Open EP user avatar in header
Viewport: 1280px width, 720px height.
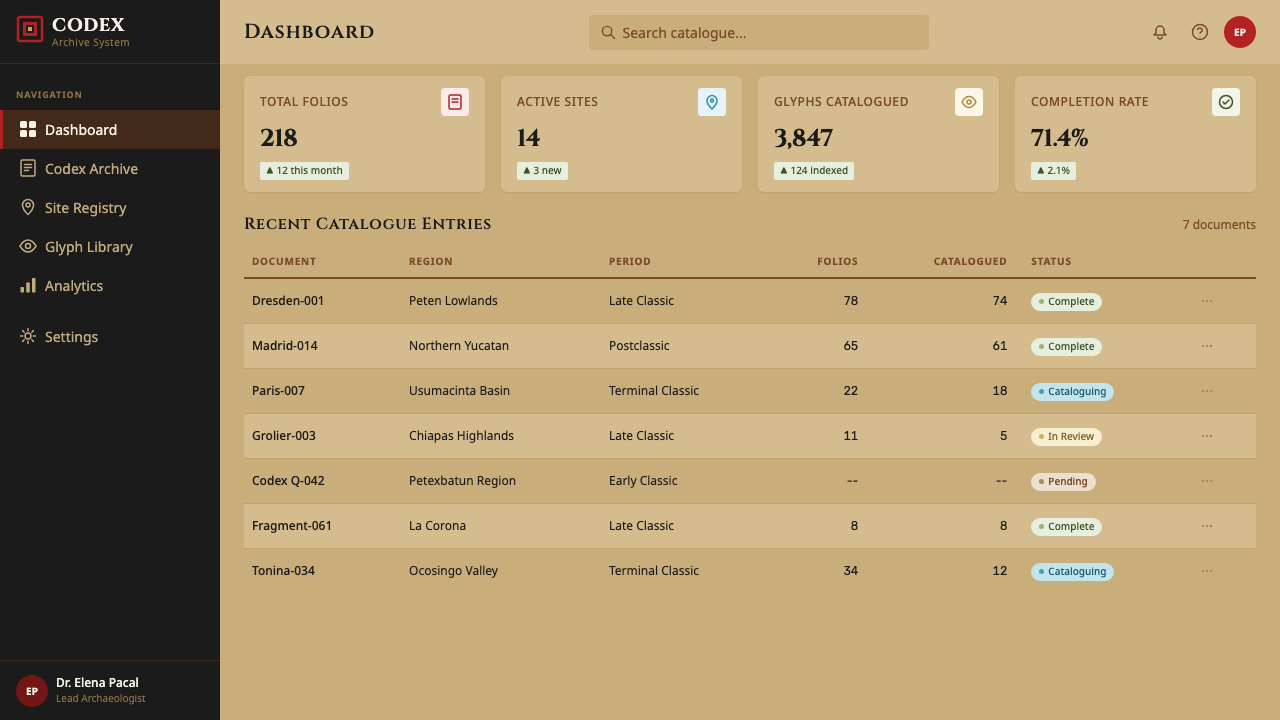click(1240, 32)
